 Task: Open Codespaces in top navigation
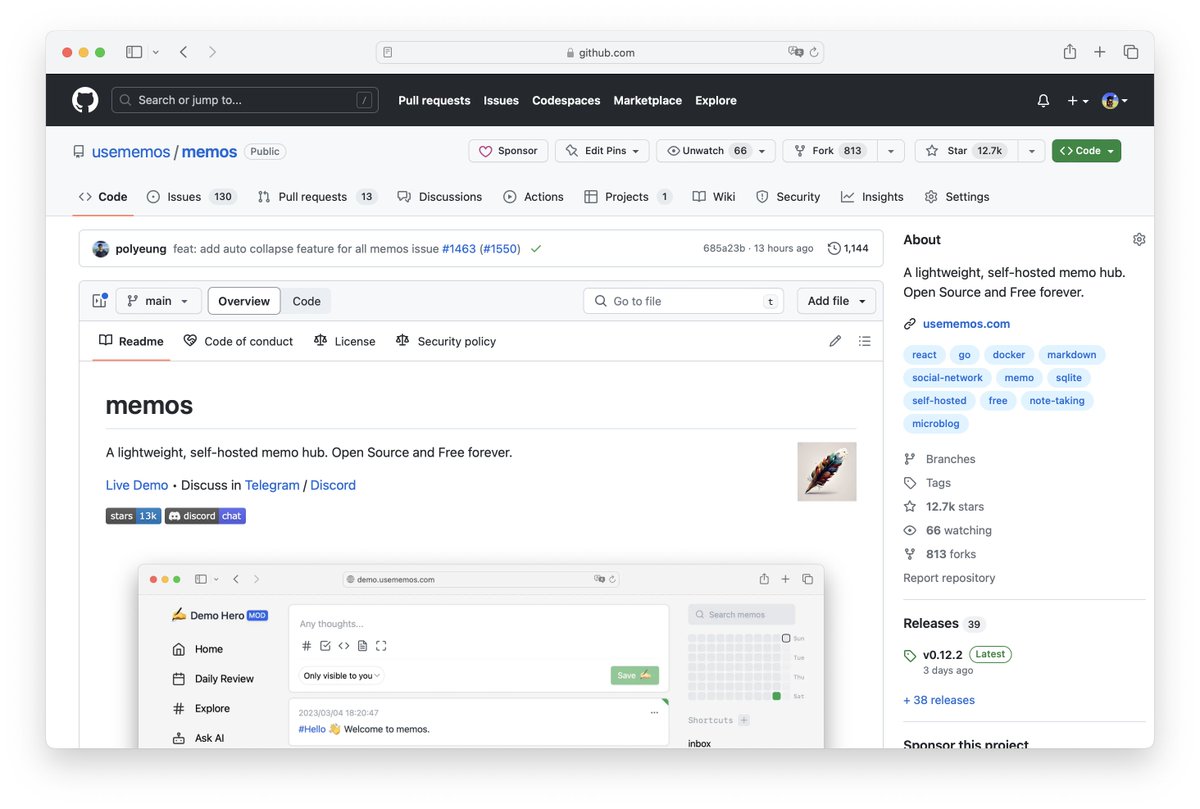point(566,101)
